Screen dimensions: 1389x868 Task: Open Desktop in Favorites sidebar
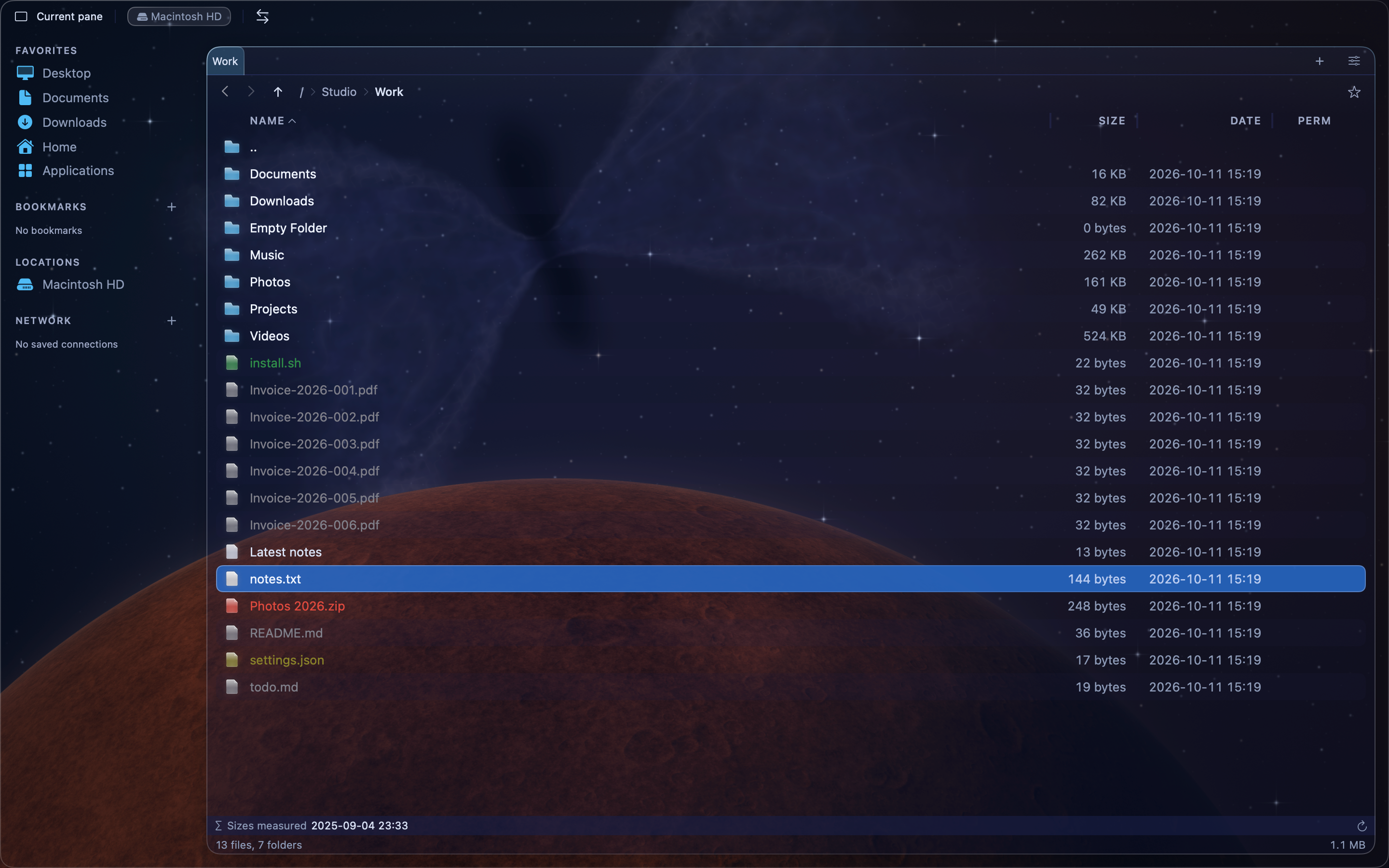[x=67, y=73]
